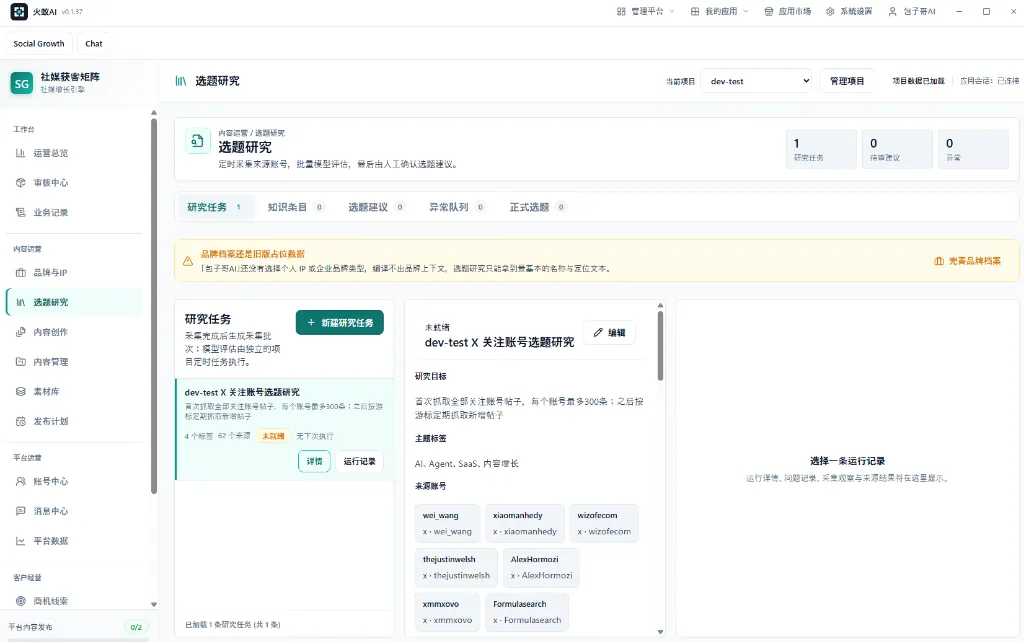Click the store icon beside 应用市场

click(769, 12)
